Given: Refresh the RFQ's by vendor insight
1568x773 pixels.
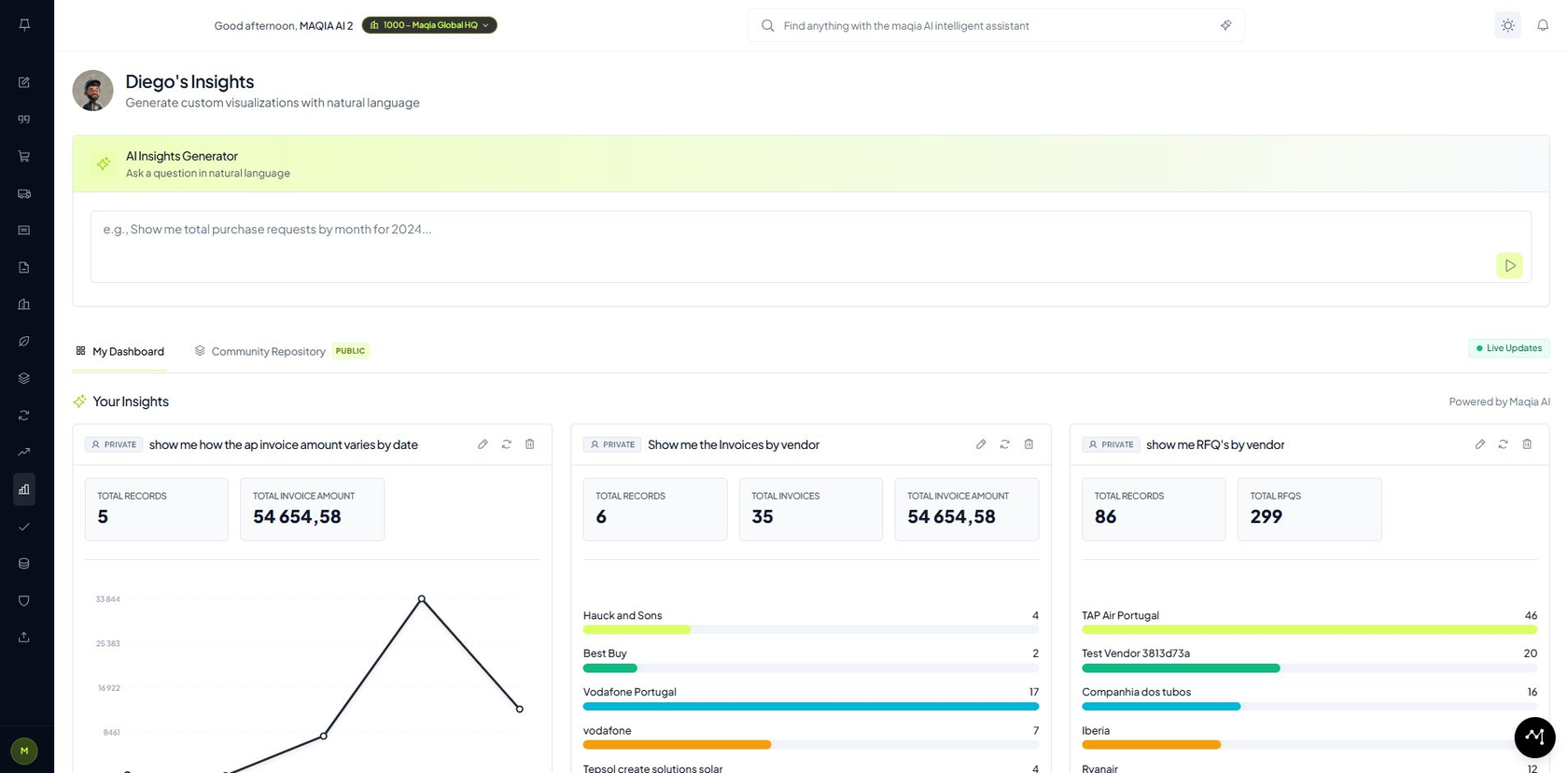Looking at the screenshot, I should (x=1503, y=444).
